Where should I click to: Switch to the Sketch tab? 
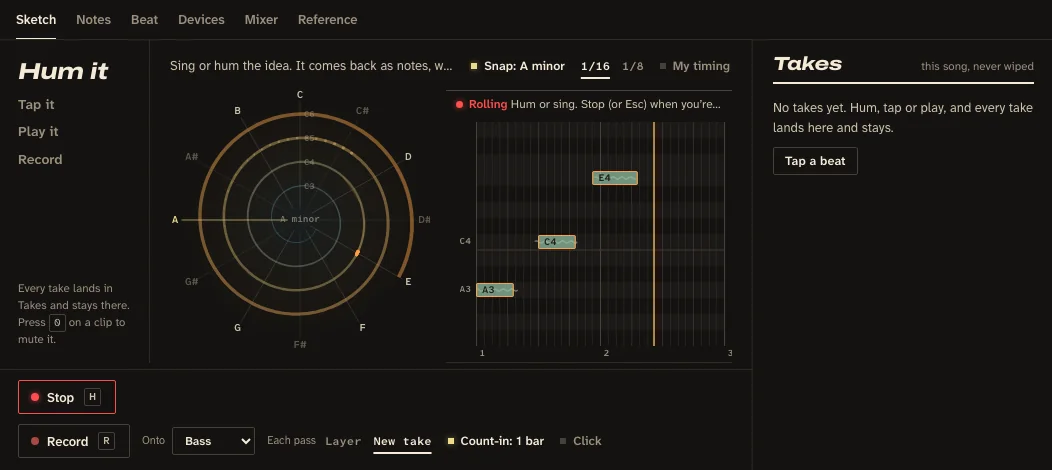pyautogui.click(x=36, y=19)
